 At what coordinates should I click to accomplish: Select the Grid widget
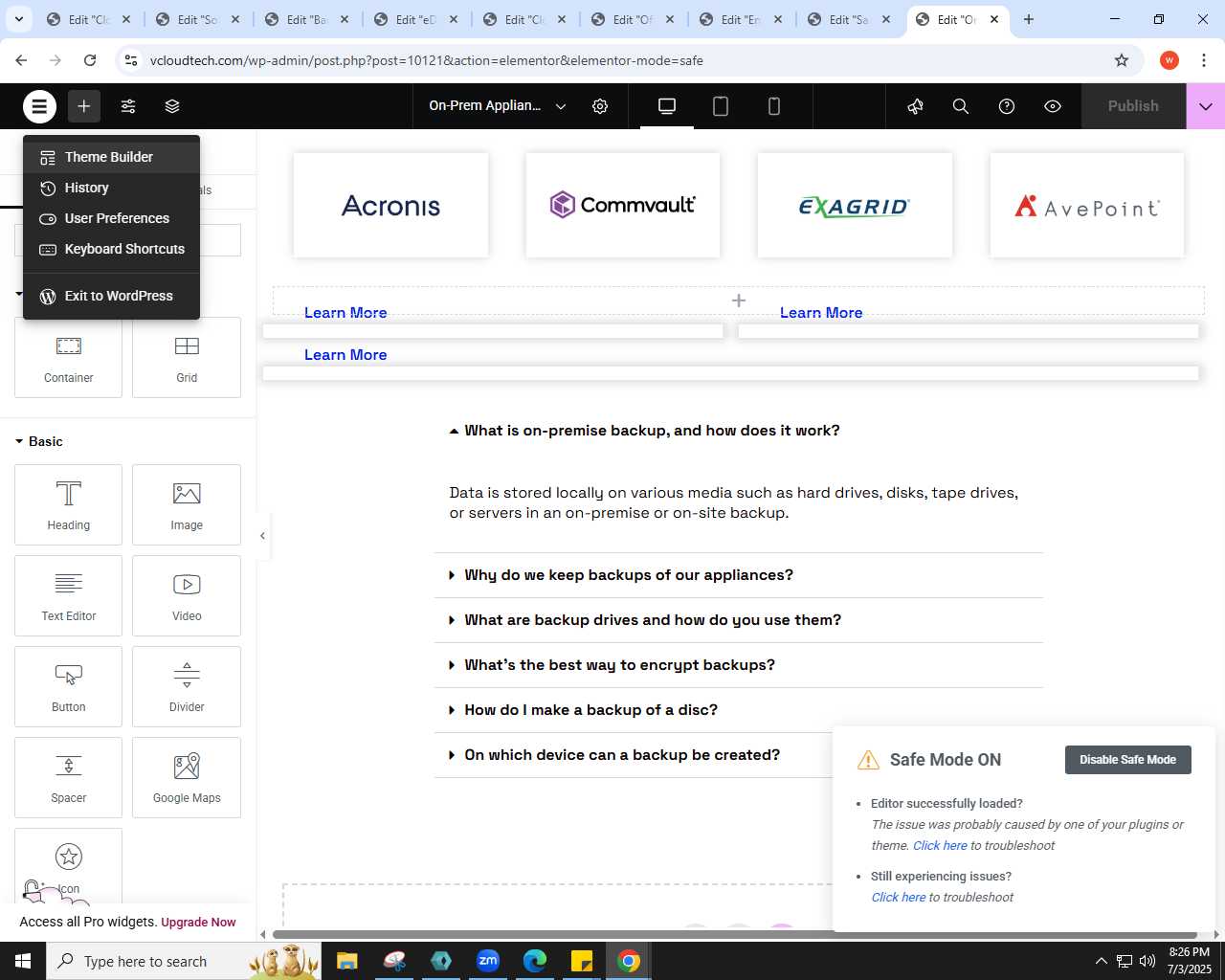[187, 358]
